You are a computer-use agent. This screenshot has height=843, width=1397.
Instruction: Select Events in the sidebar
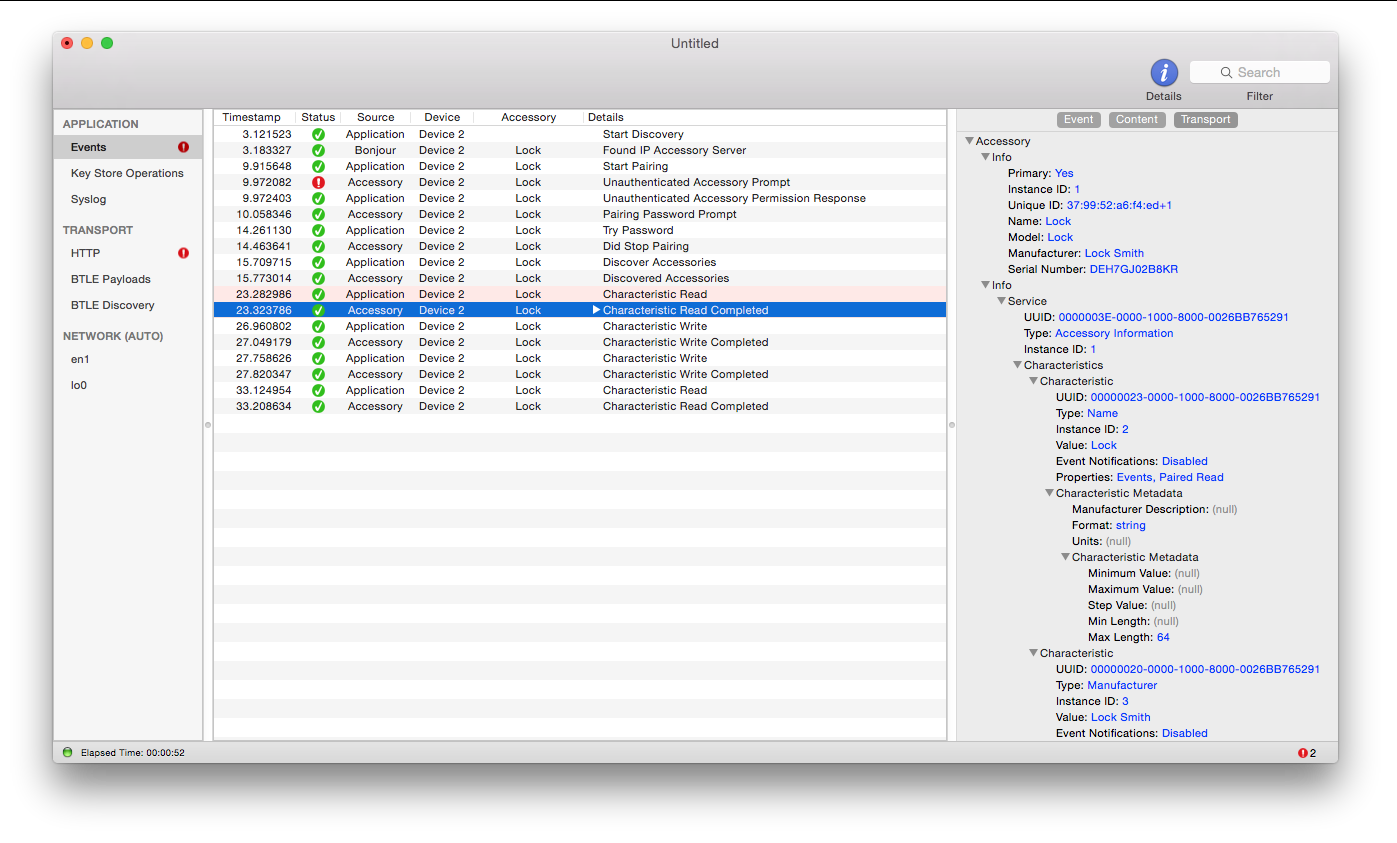[128, 147]
